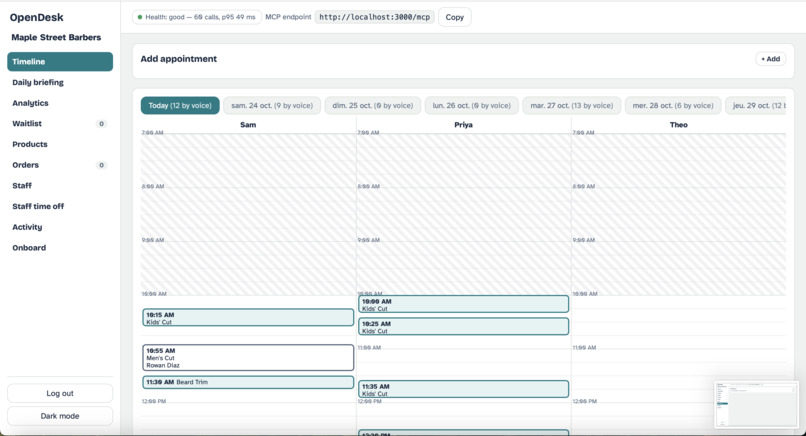806x436 pixels.
Task: Click the Priya column header
Action: pyautogui.click(x=463, y=124)
